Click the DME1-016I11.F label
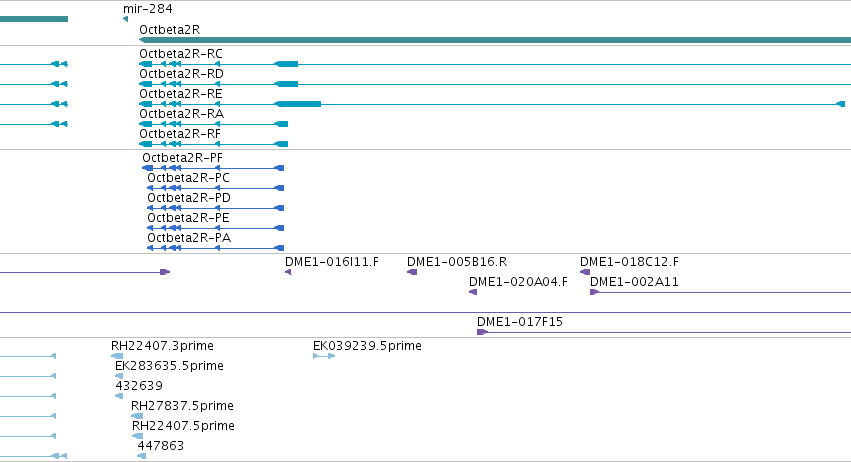The height and width of the screenshot is (462, 851). pyautogui.click(x=332, y=262)
